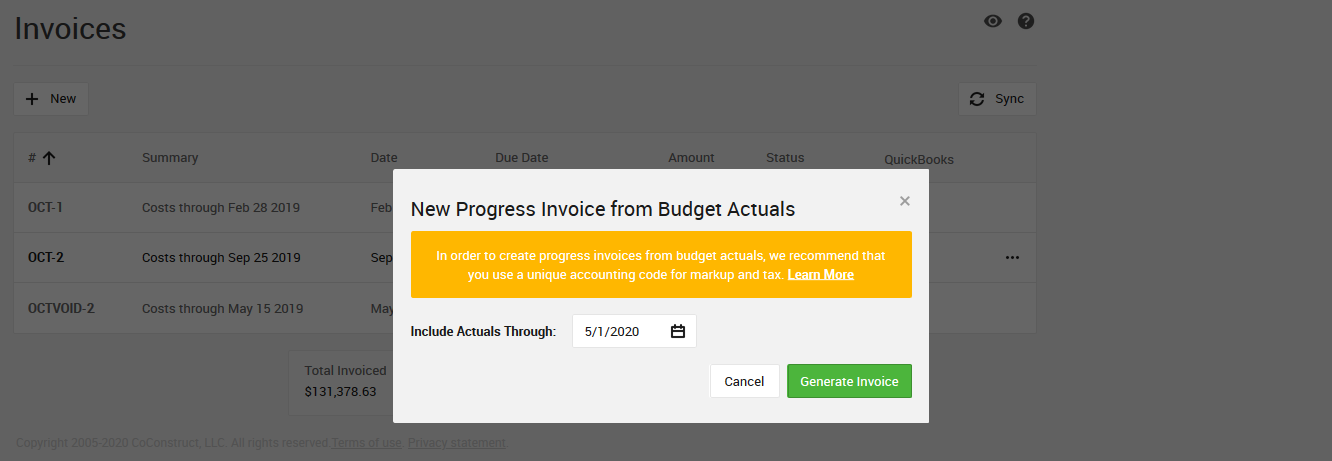Open the help question mark icon
Image resolution: width=1332 pixels, height=461 pixels.
tap(1026, 21)
